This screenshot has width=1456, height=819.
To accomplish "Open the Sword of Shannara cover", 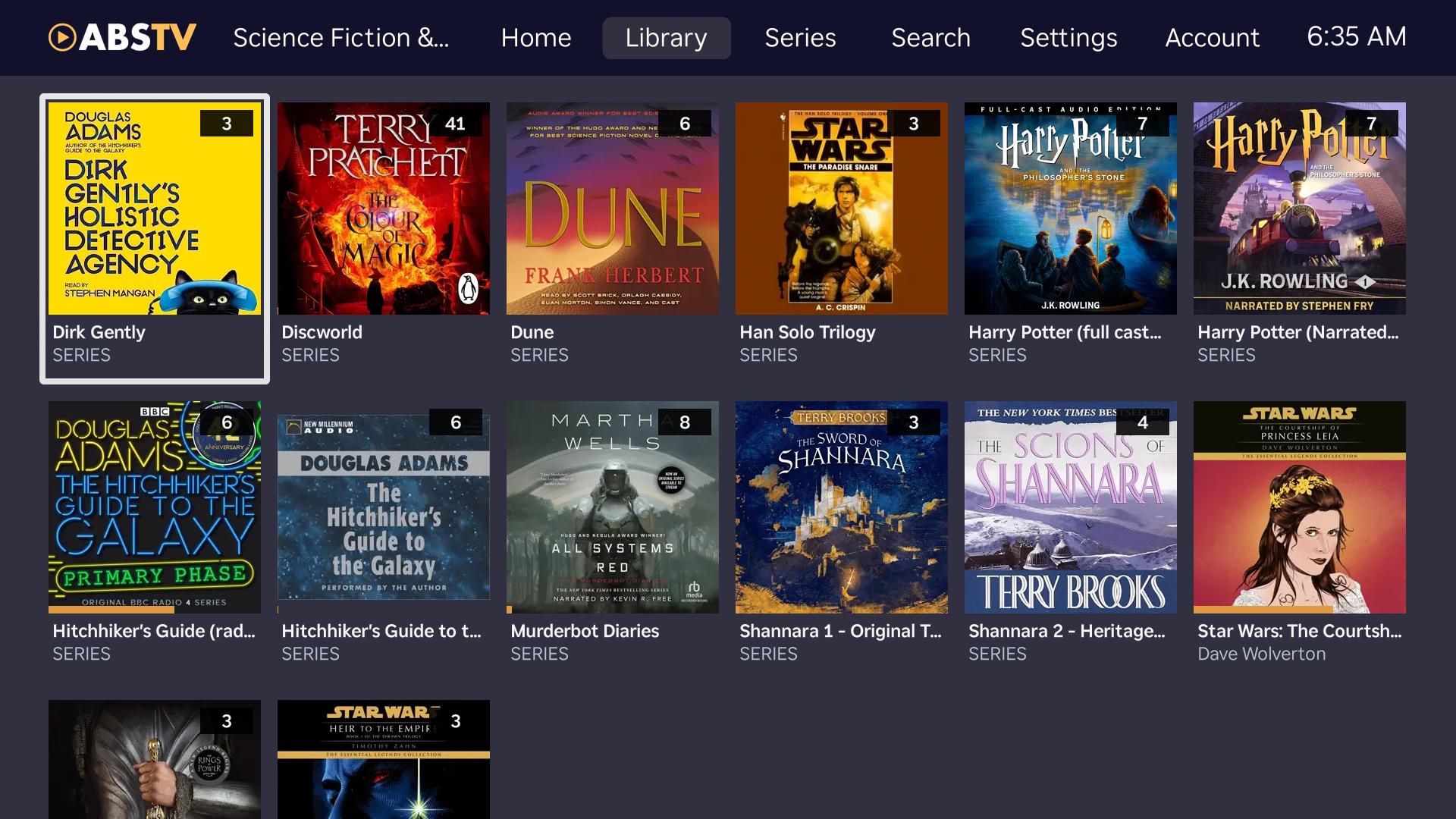I will point(842,507).
